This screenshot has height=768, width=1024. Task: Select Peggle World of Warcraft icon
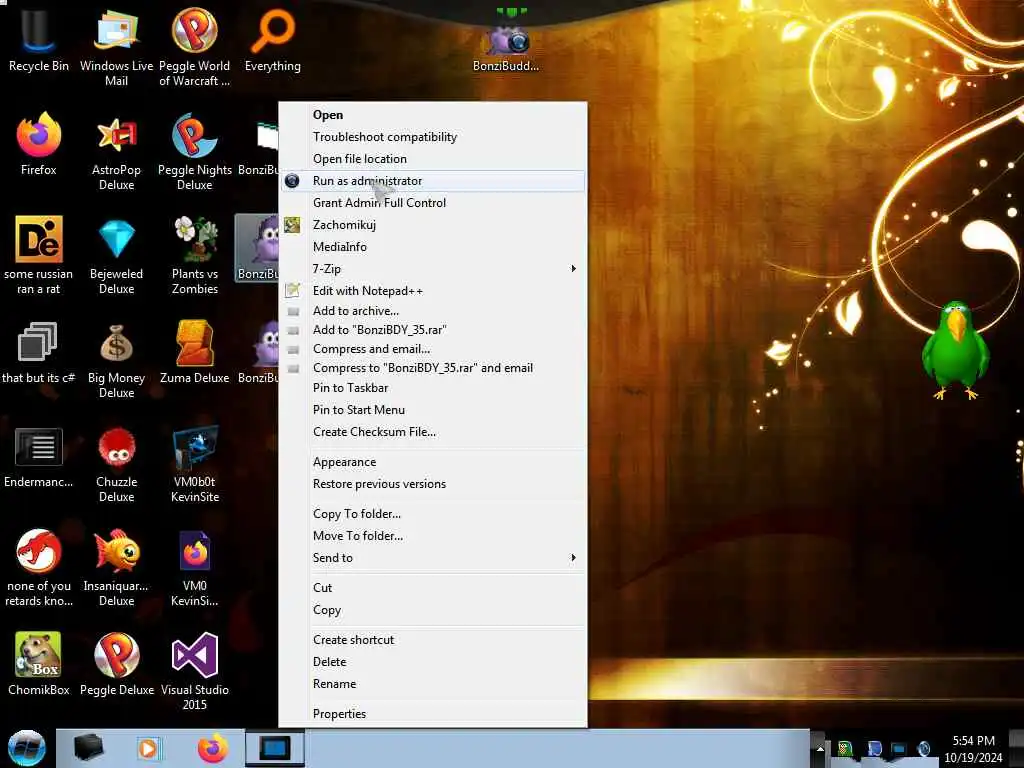(195, 47)
